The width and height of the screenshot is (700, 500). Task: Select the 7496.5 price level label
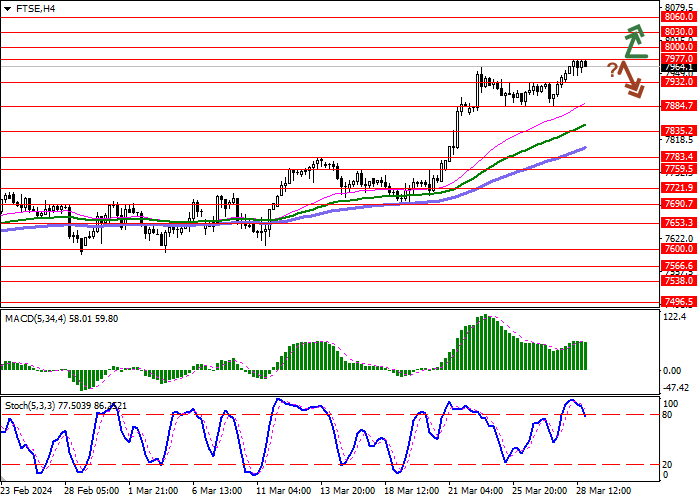679,302
